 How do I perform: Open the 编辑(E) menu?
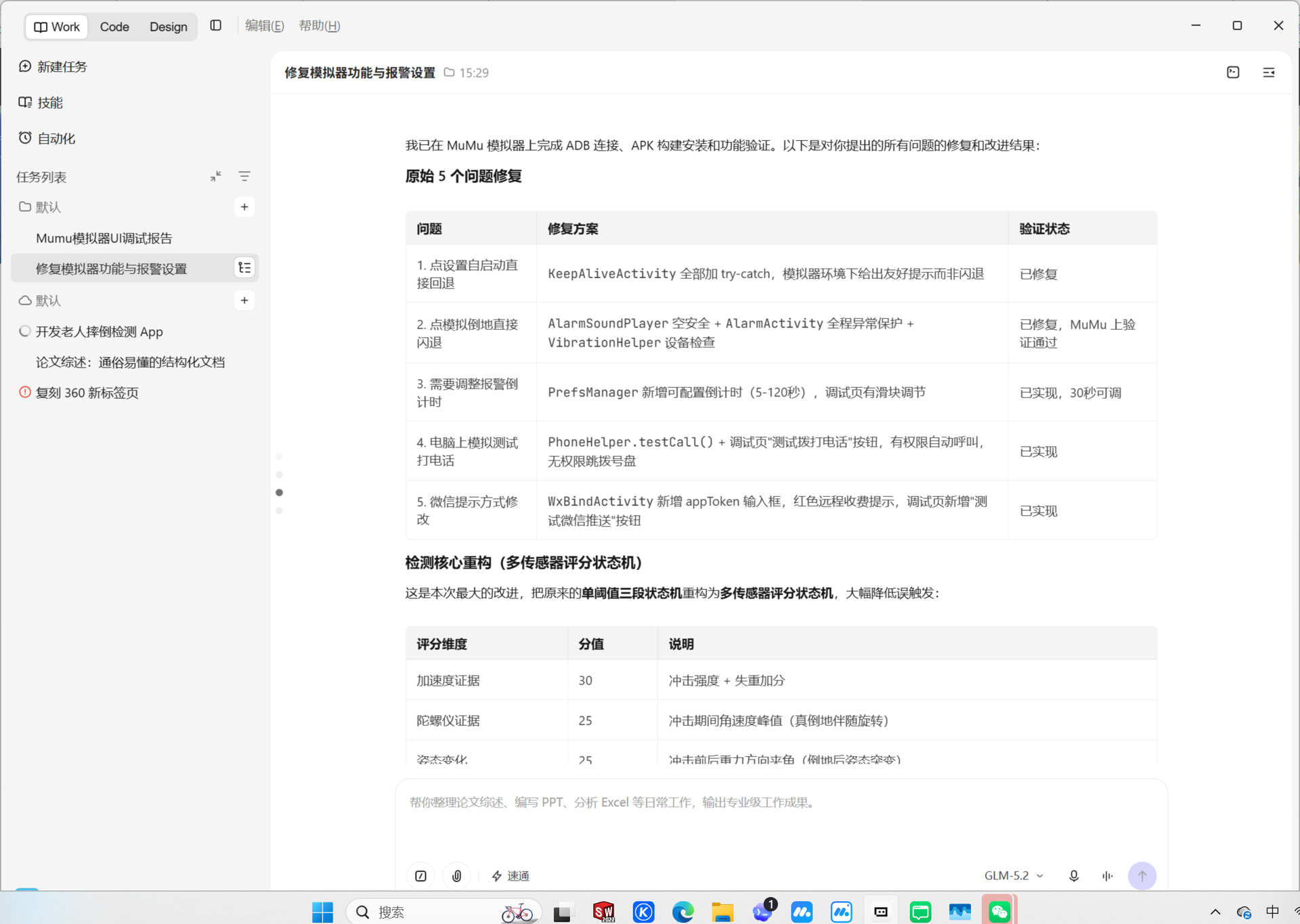(264, 26)
